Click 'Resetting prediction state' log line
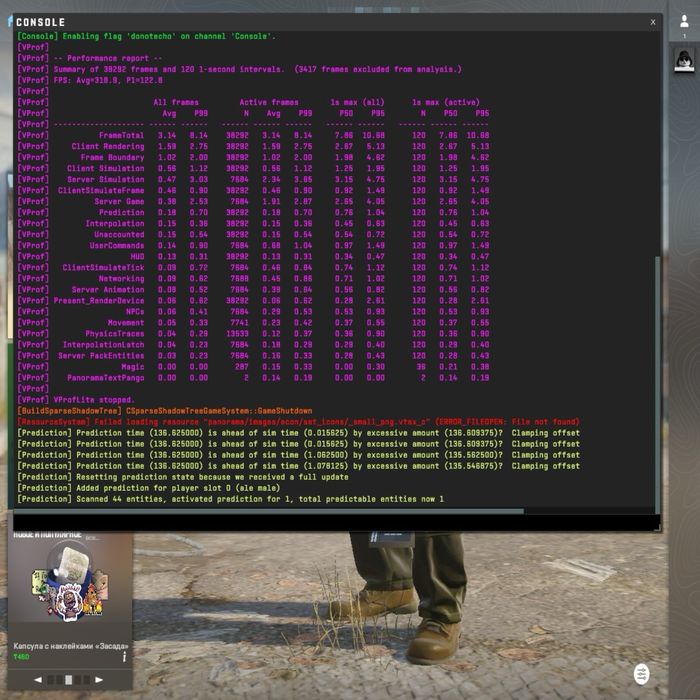The image size is (700, 700). pos(183,477)
